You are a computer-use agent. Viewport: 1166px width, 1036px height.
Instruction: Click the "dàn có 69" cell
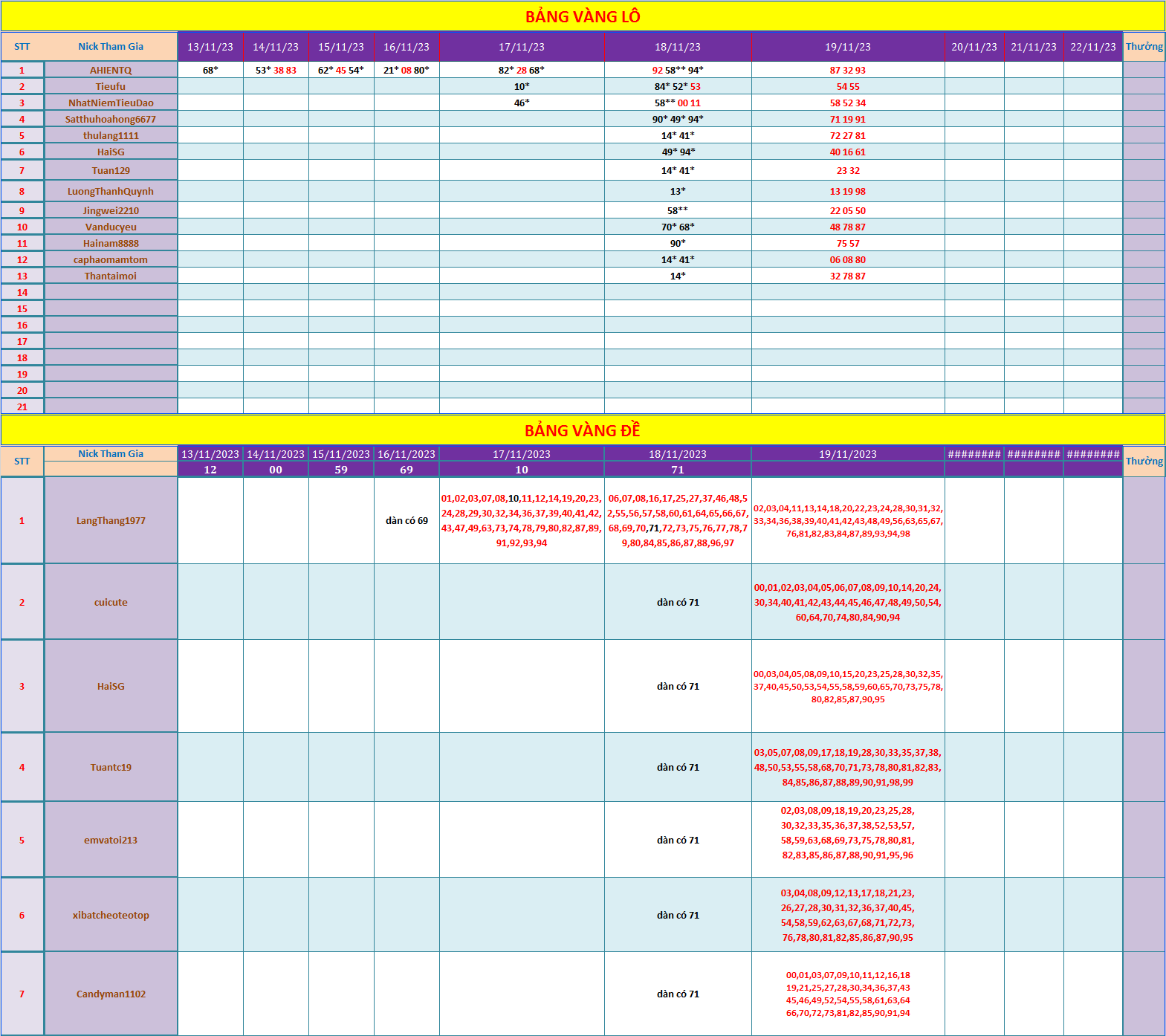[x=407, y=520]
